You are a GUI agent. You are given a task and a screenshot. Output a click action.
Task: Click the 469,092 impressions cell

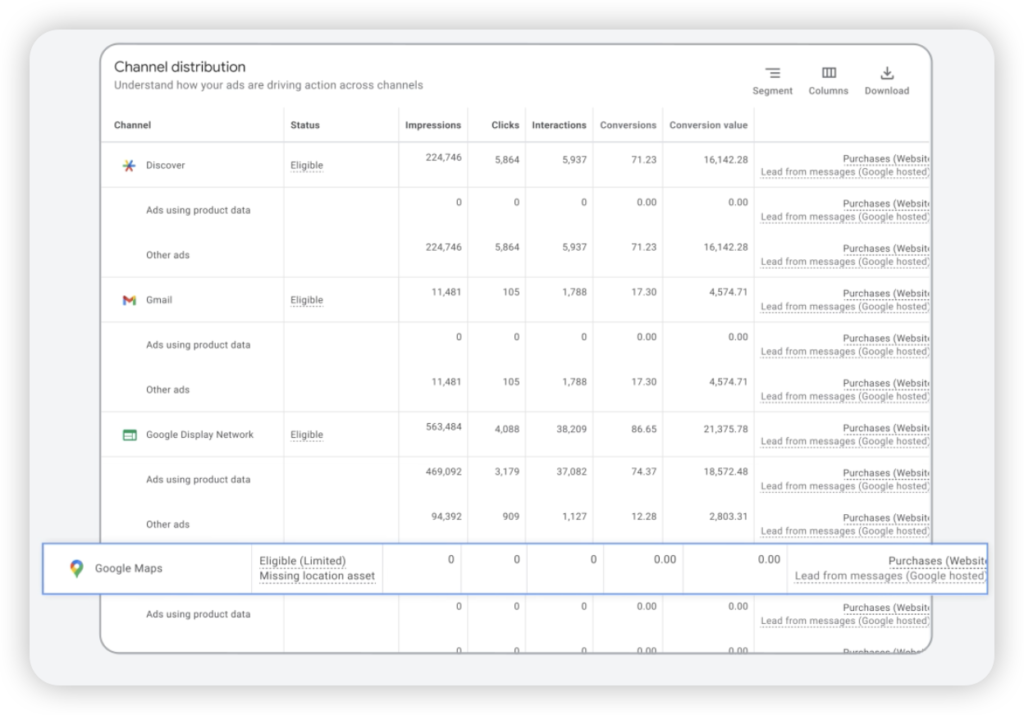(443, 471)
